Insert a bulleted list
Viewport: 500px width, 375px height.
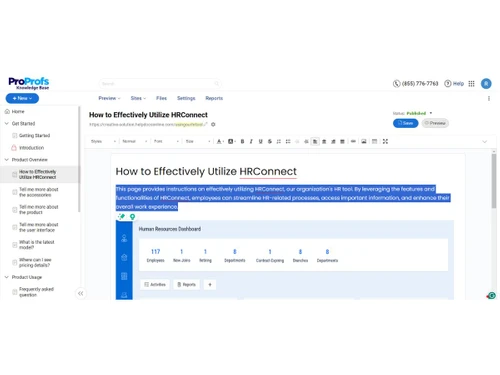pyautogui.click(x=288, y=141)
